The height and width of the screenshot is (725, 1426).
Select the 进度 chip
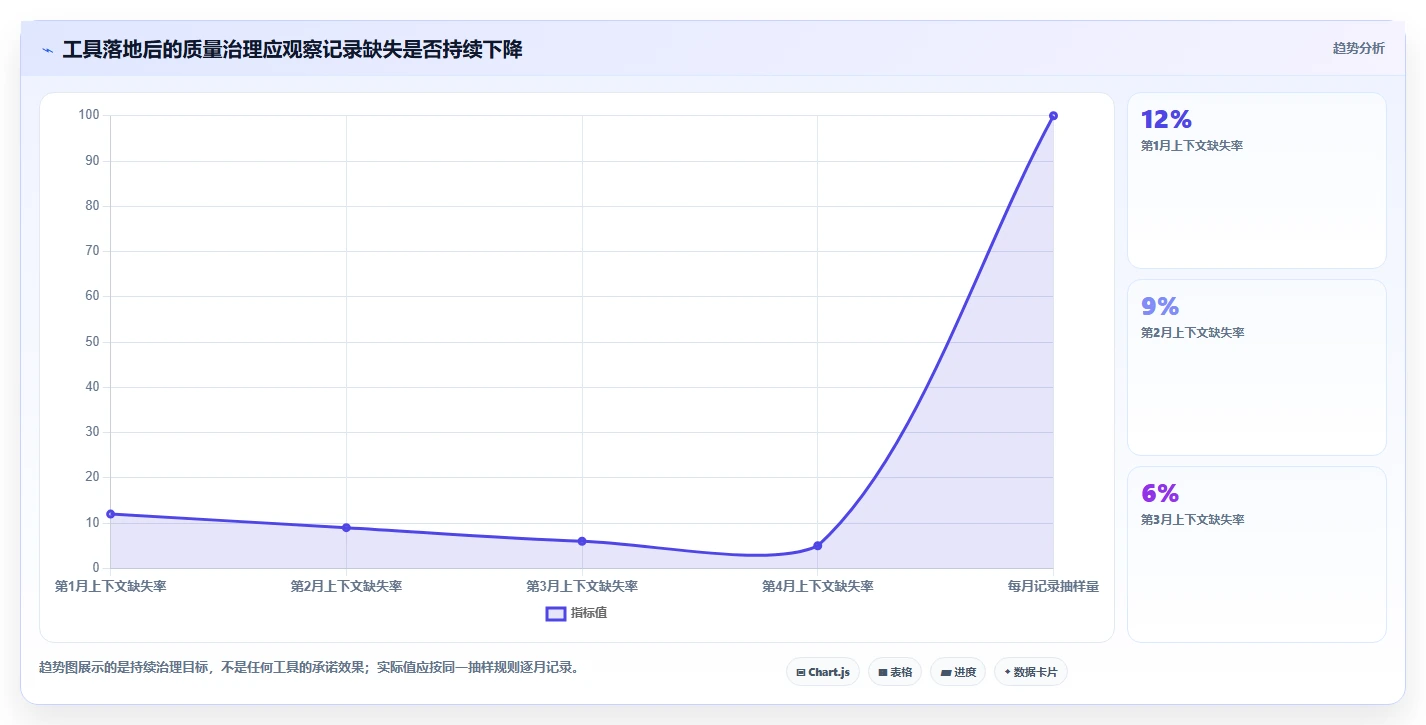[x=958, y=672]
